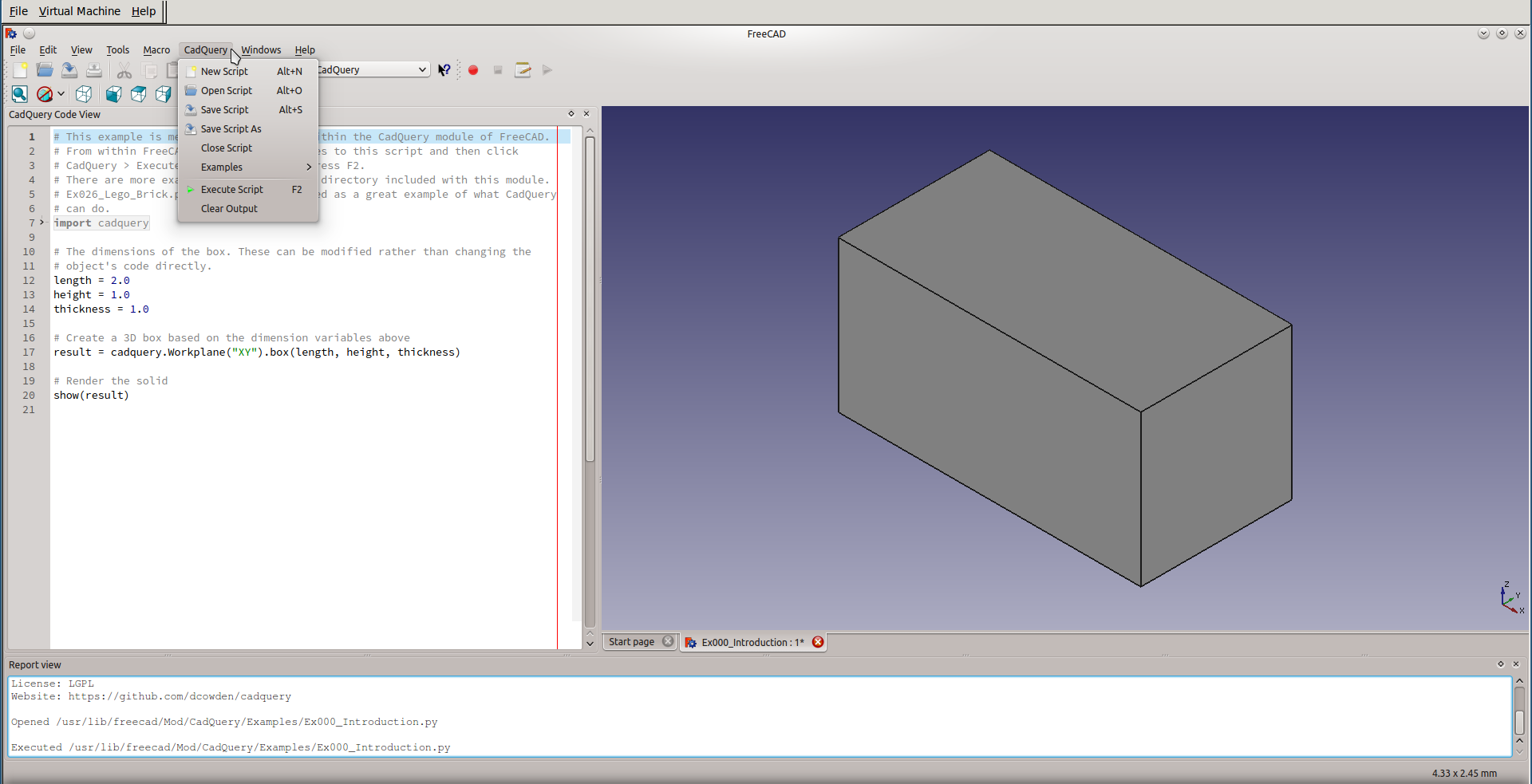Image resolution: width=1532 pixels, height=784 pixels.
Task: Click the 3D box in viewport
Action: pyautogui.click(x=1064, y=368)
